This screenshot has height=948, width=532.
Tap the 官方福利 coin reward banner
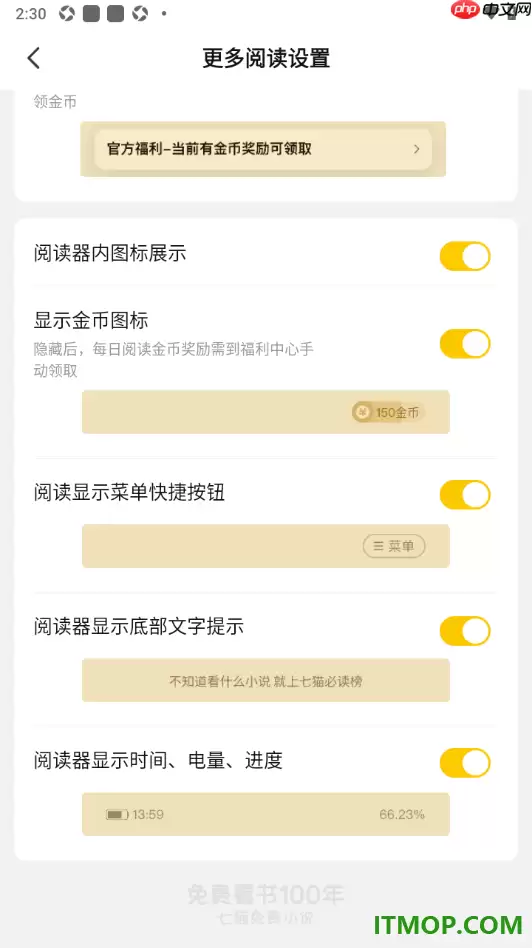[263, 149]
